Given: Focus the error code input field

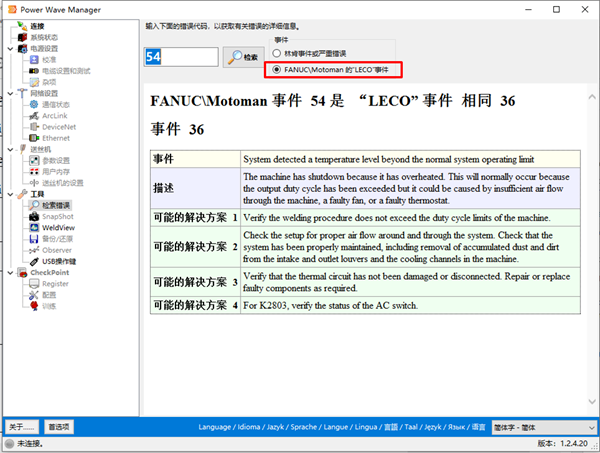Looking at the screenshot, I should [x=181, y=57].
